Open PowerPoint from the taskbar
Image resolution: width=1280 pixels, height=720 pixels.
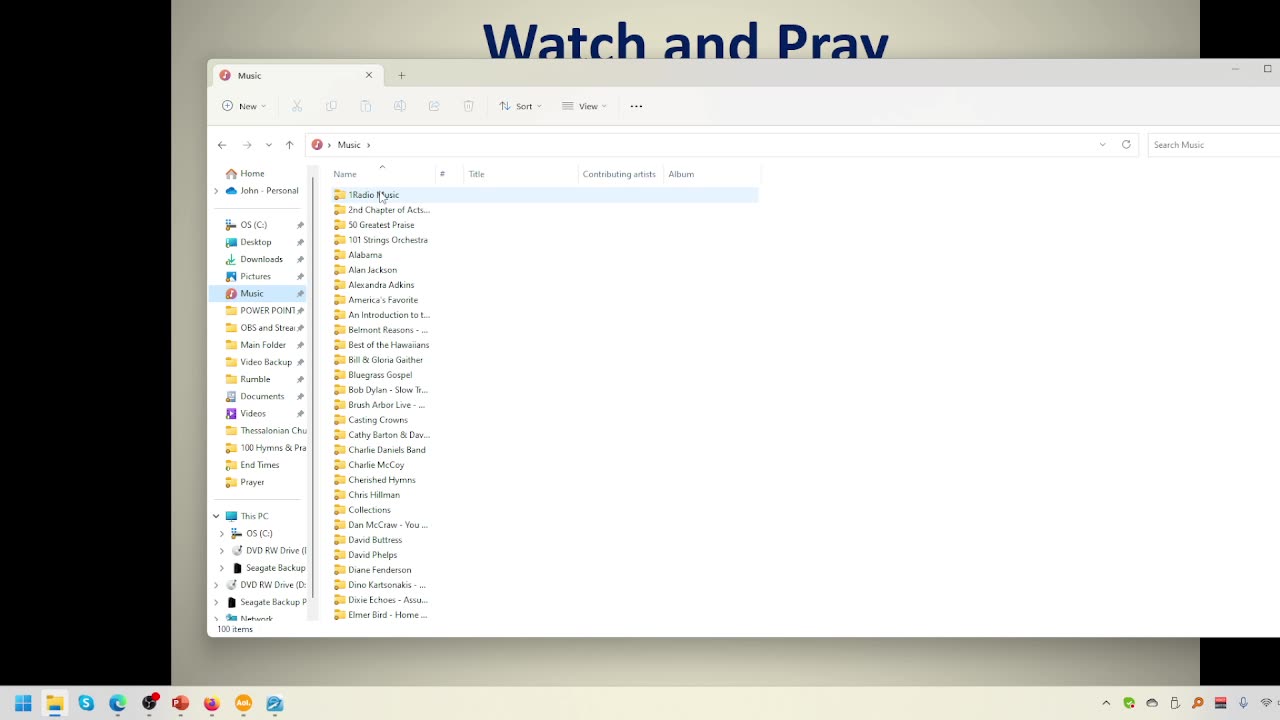click(180, 704)
